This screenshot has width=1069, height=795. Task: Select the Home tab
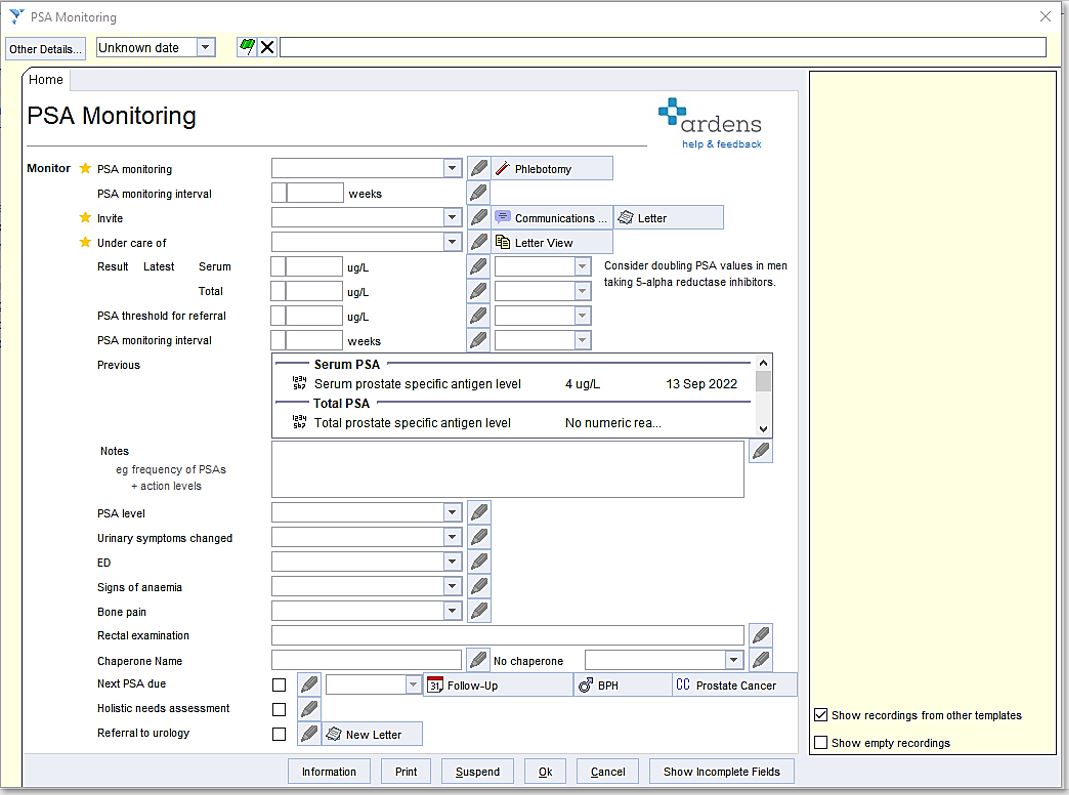[46, 80]
